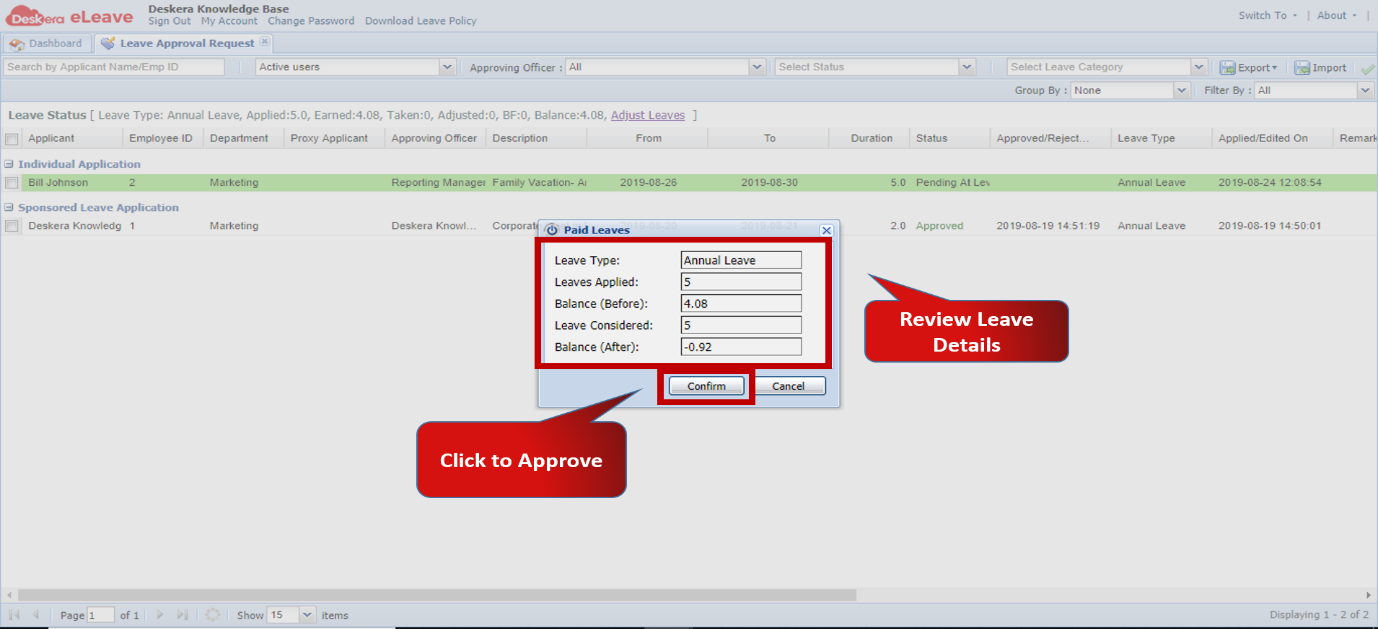Collapse the Individual Application group

[x=9, y=164]
